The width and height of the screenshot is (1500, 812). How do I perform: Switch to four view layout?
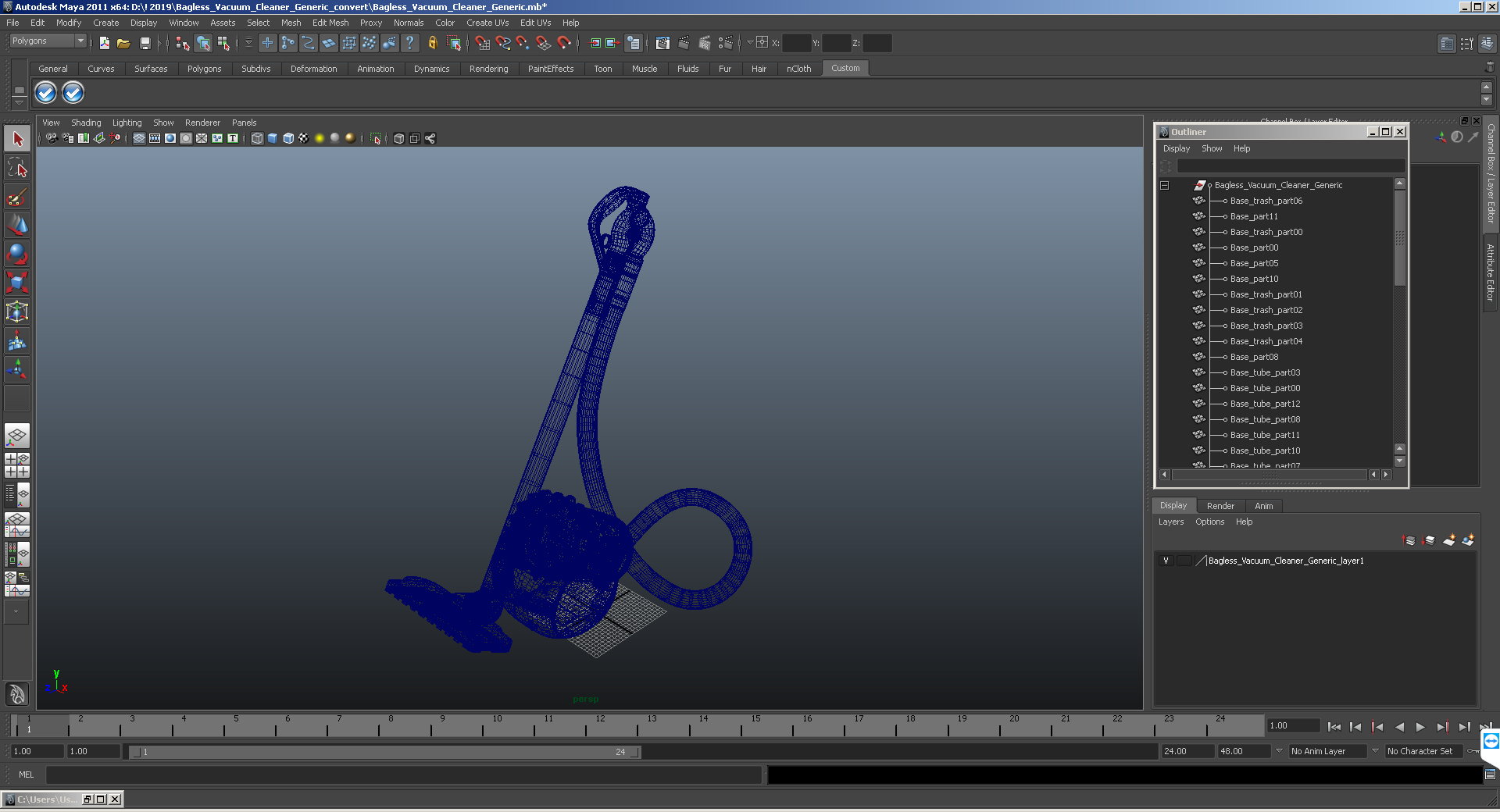click(17, 465)
